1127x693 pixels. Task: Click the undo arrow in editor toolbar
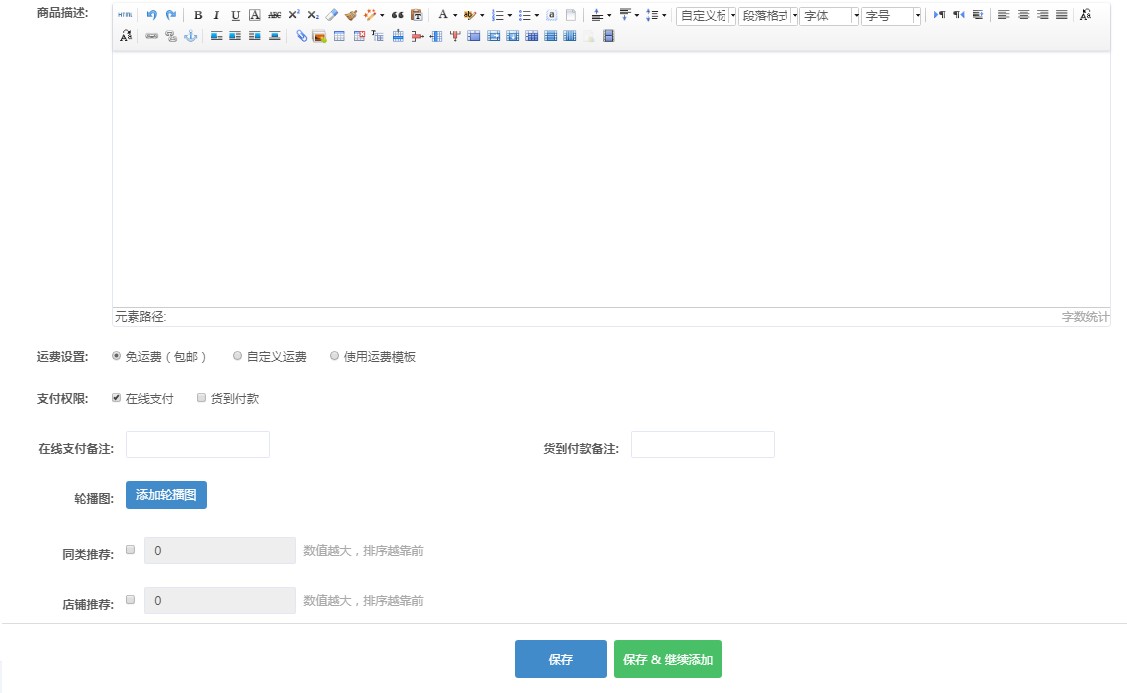(152, 15)
